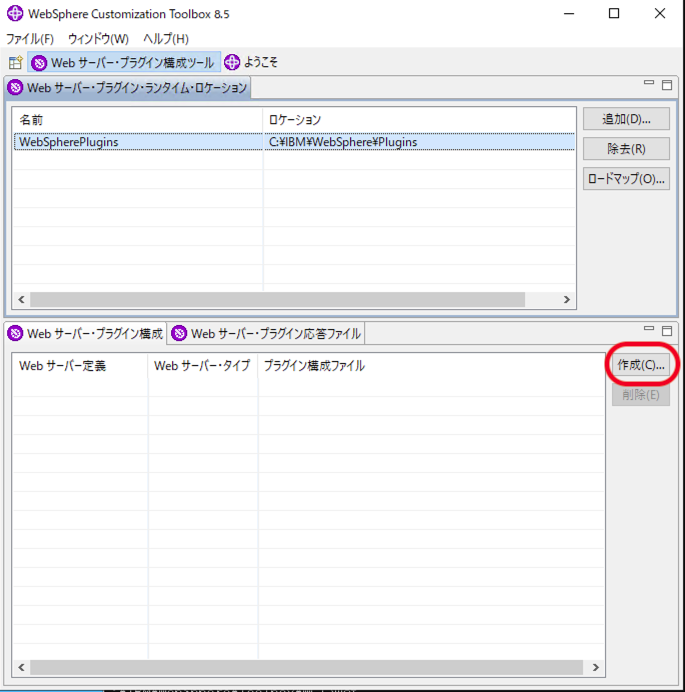Maximize the runtime location panel
Viewport: 685px width, 692px height.
coord(667,85)
